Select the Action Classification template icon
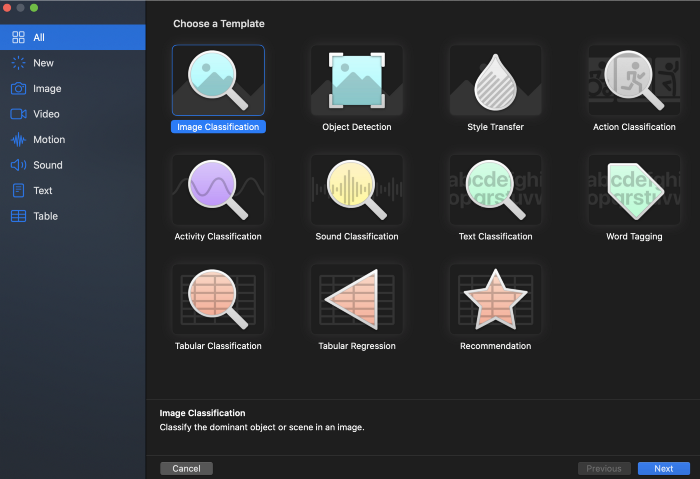Image resolution: width=700 pixels, height=479 pixels. (634, 80)
